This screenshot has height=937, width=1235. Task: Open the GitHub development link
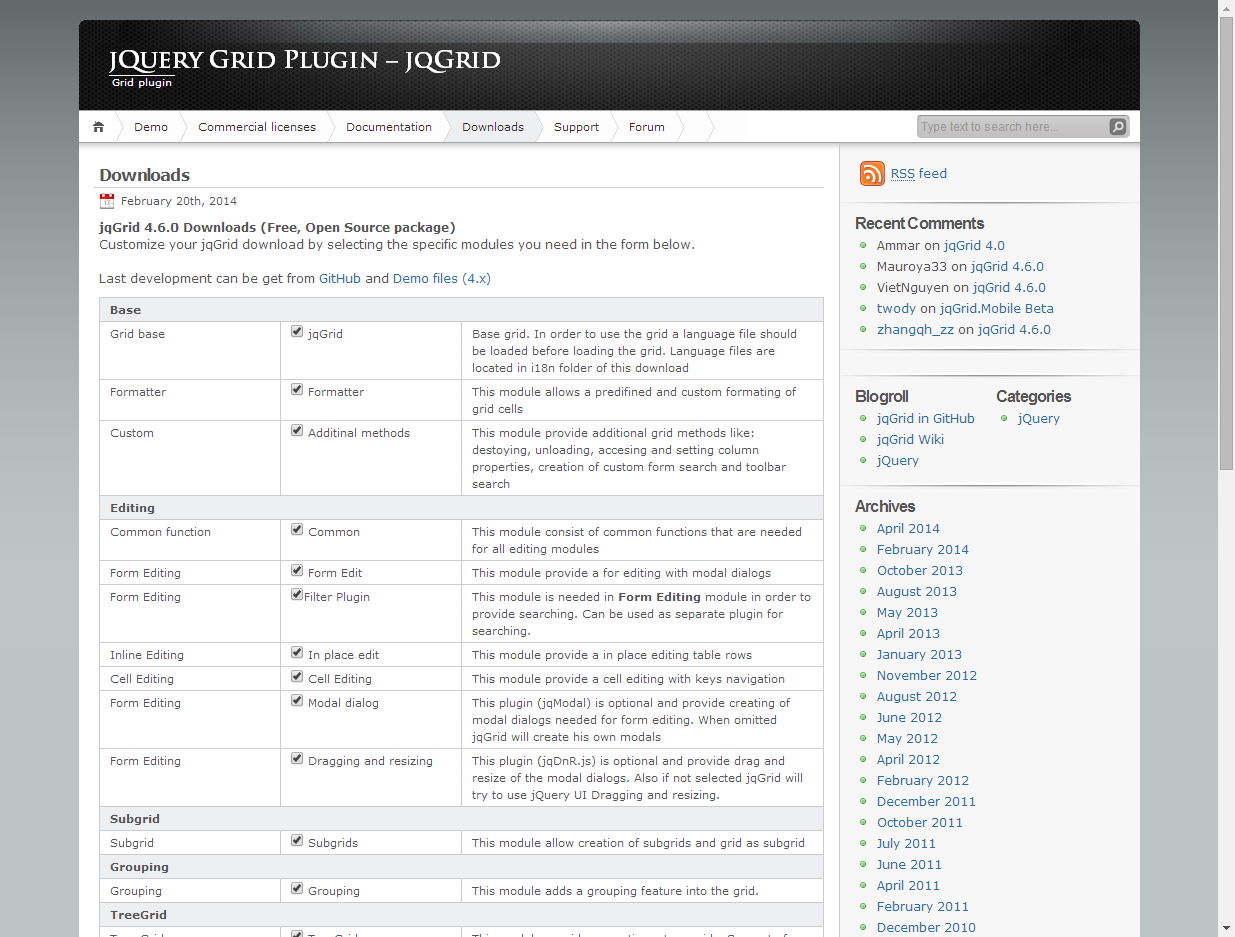point(340,279)
